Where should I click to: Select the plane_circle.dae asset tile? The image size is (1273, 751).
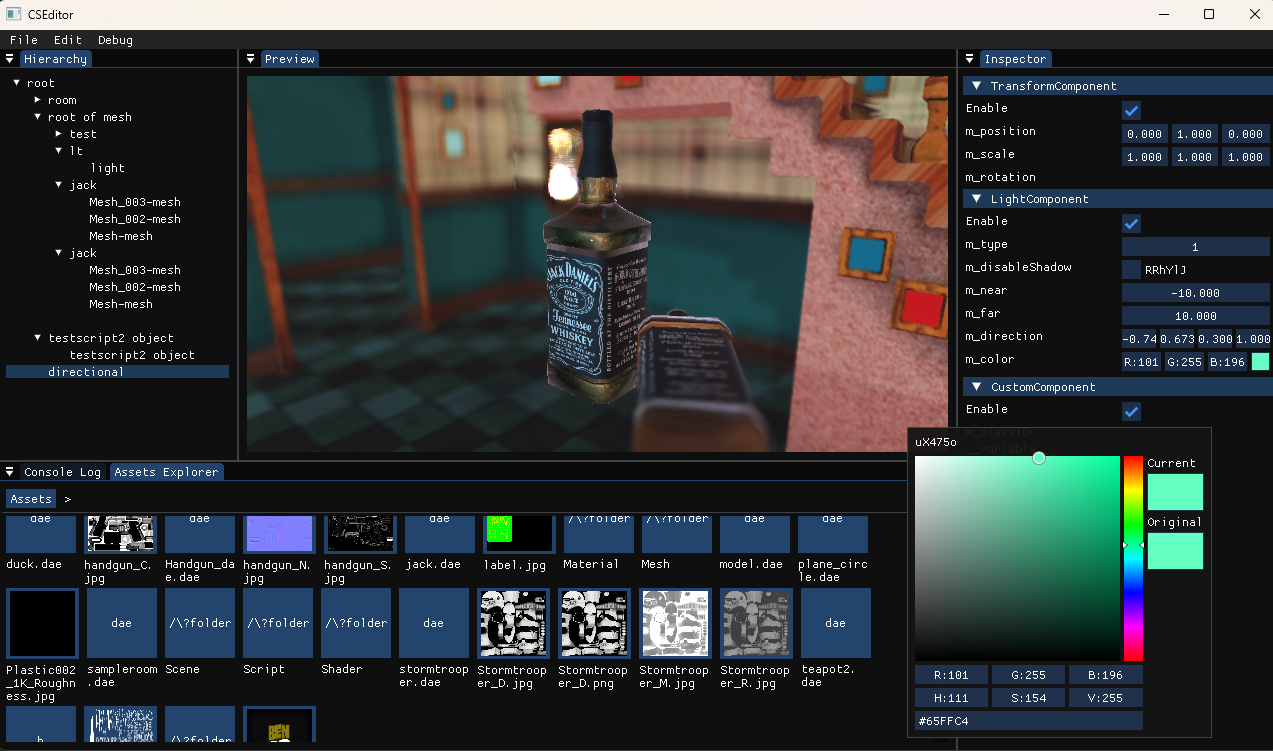tap(833, 534)
